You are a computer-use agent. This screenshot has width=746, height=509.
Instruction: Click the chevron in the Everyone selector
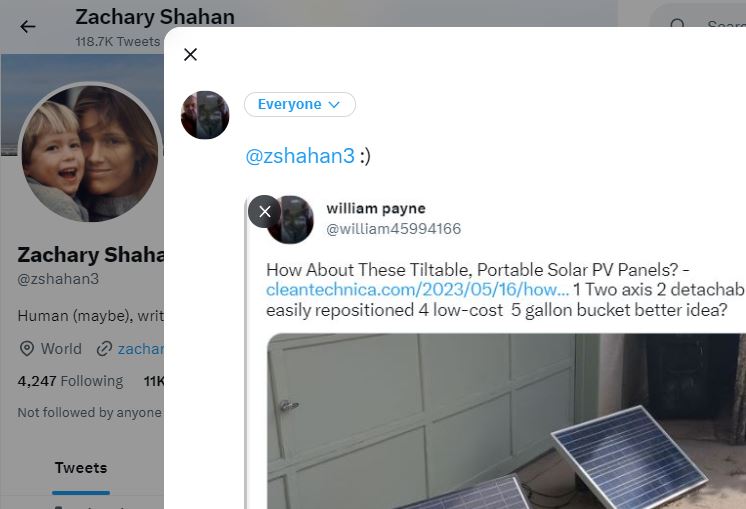pyautogui.click(x=334, y=105)
